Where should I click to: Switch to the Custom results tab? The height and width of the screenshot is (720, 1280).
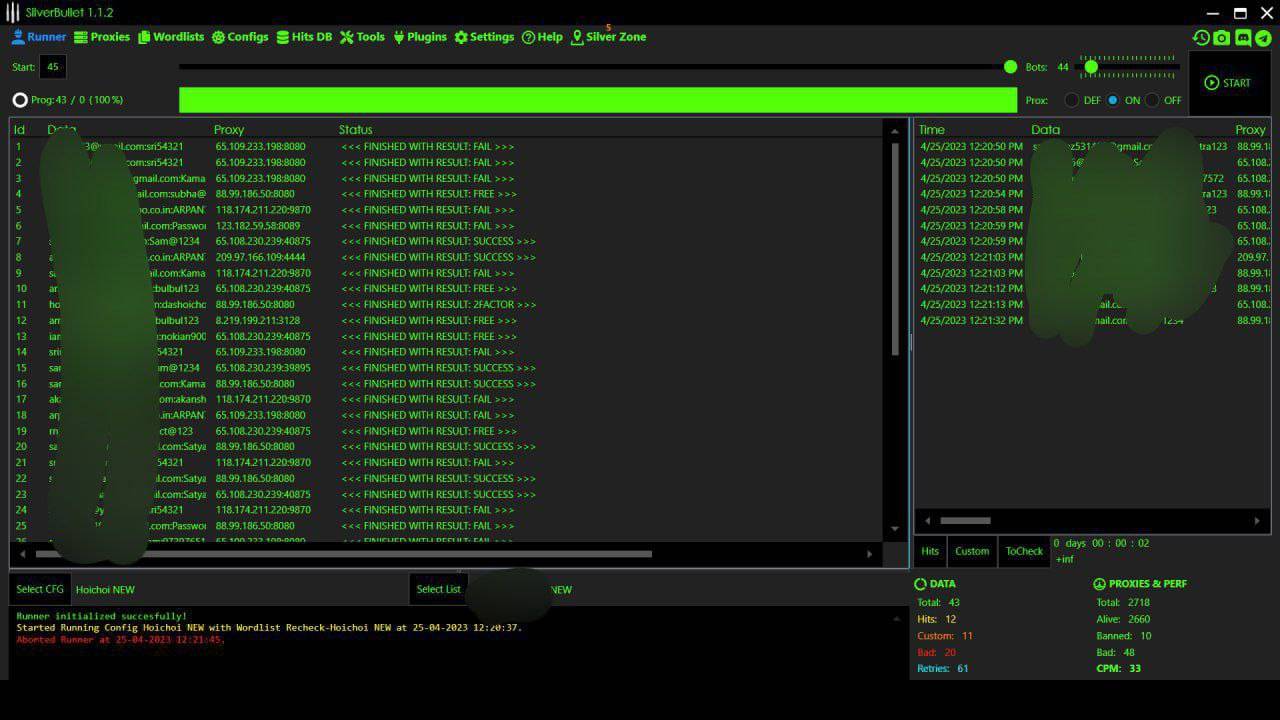click(x=971, y=551)
